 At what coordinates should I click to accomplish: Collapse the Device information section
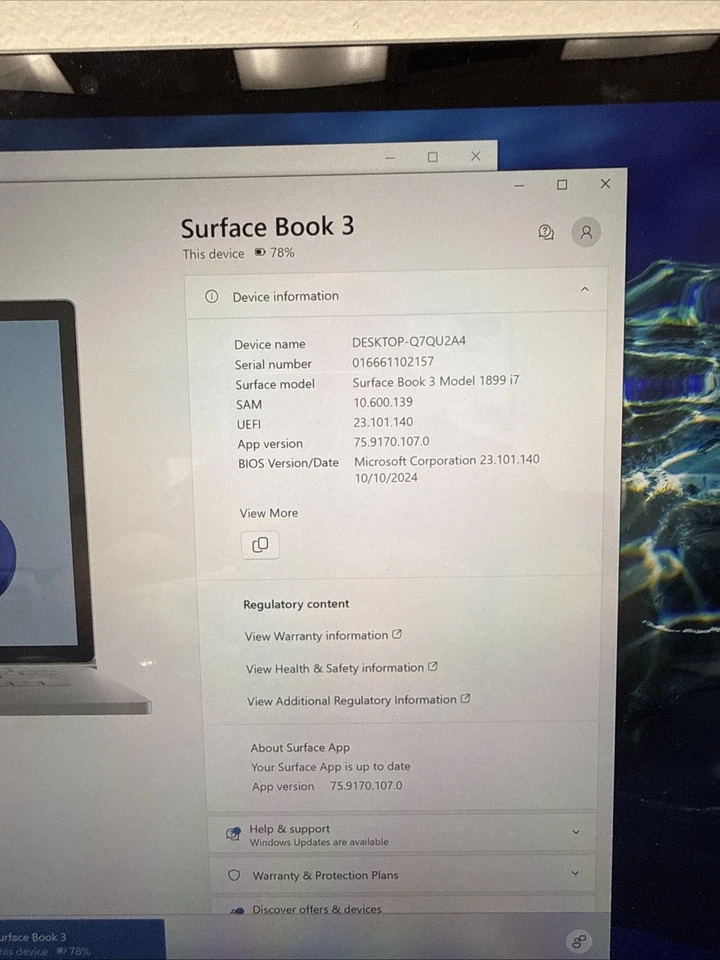[x=585, y=289]
